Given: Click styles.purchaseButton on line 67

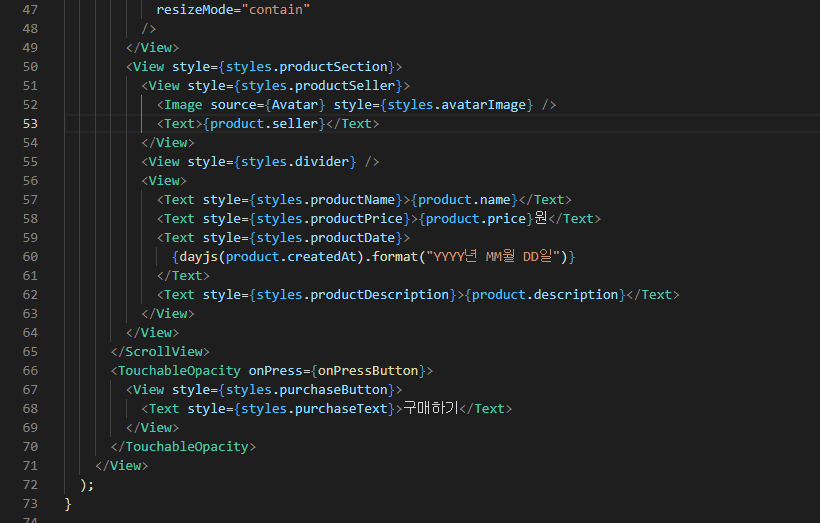Looking at the screenshot, I should pos(307,390).
